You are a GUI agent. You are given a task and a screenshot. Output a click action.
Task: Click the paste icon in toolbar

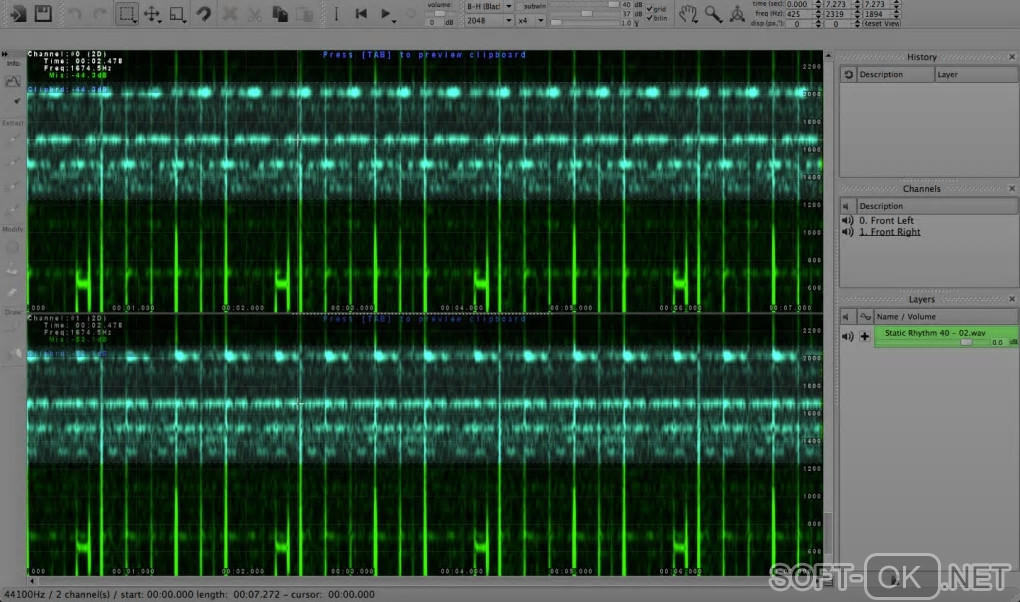[x=304, y=14]
